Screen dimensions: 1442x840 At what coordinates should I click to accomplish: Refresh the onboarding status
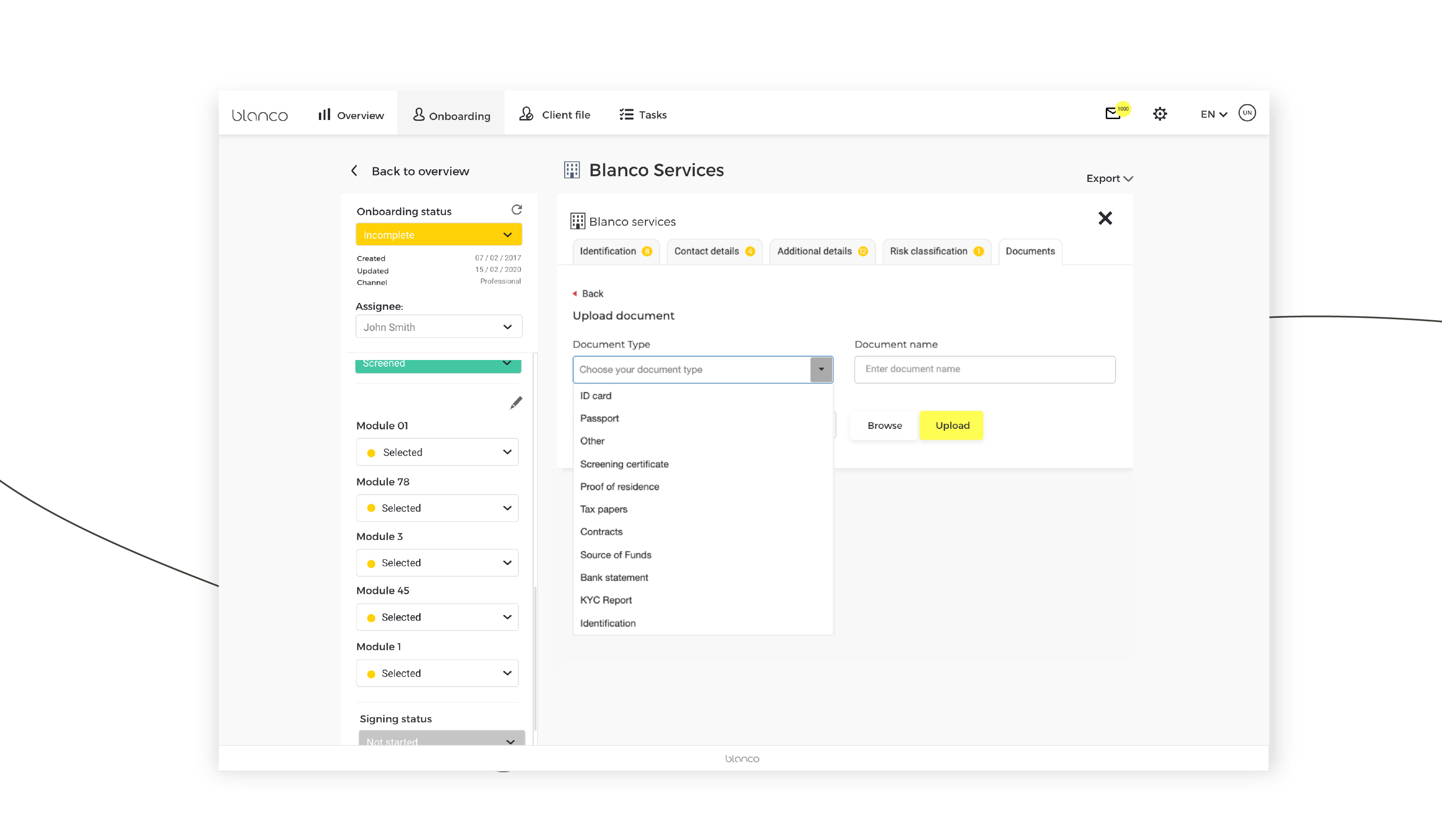tap(516, 210)
